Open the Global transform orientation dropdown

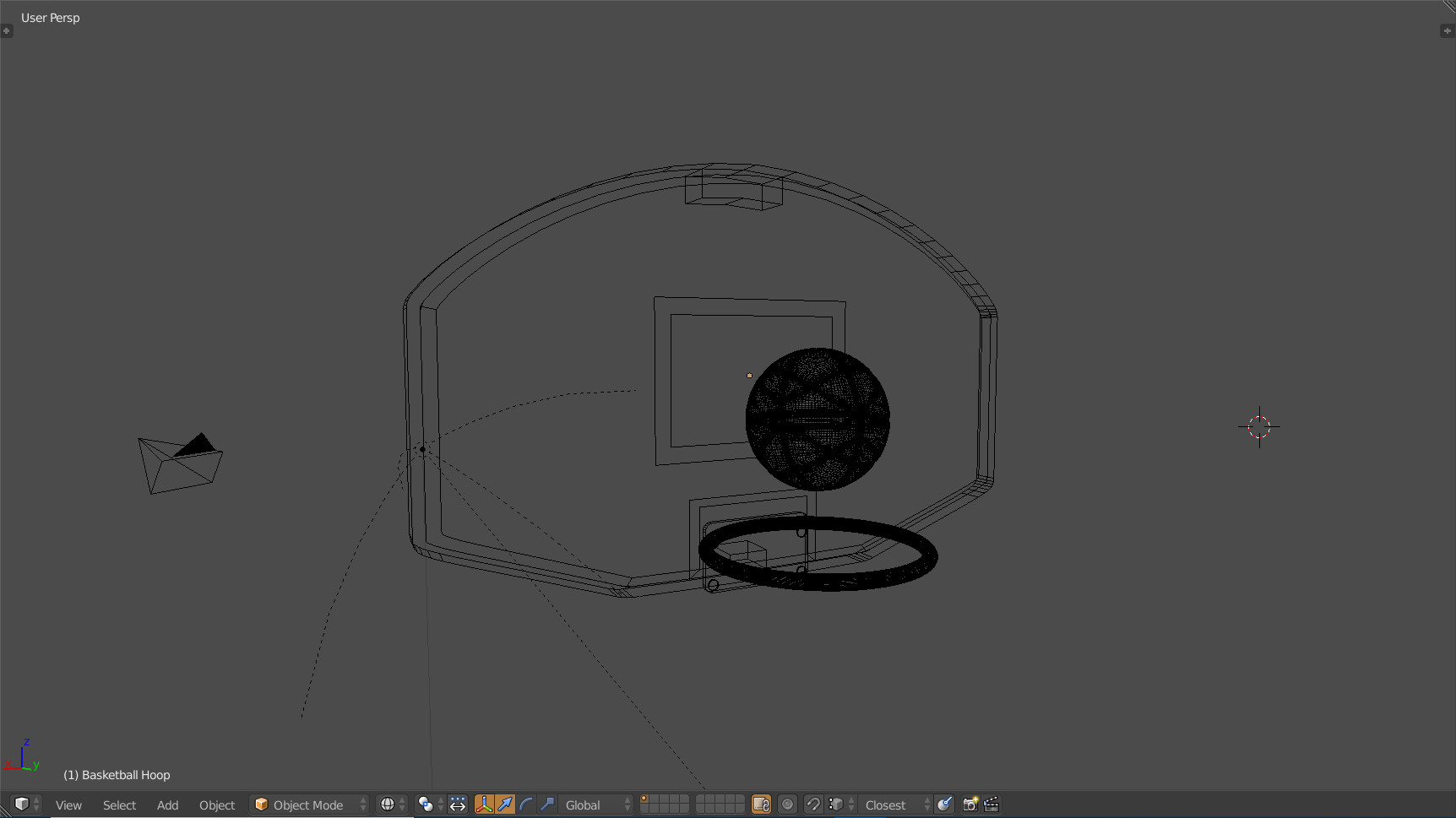point(591,804)
